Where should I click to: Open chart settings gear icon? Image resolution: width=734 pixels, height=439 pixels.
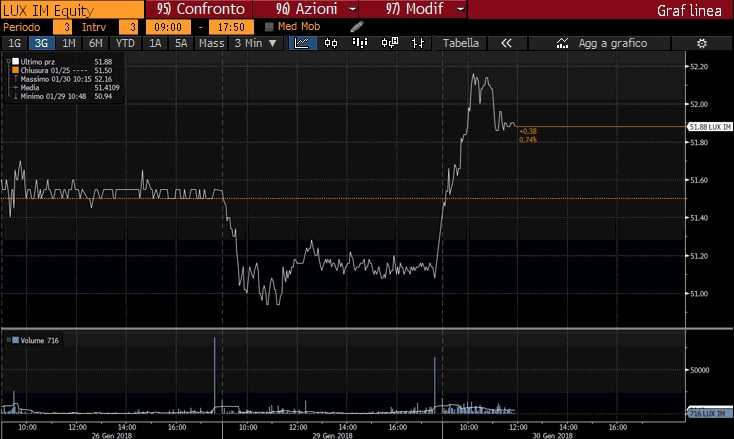[x=701, y=44]
